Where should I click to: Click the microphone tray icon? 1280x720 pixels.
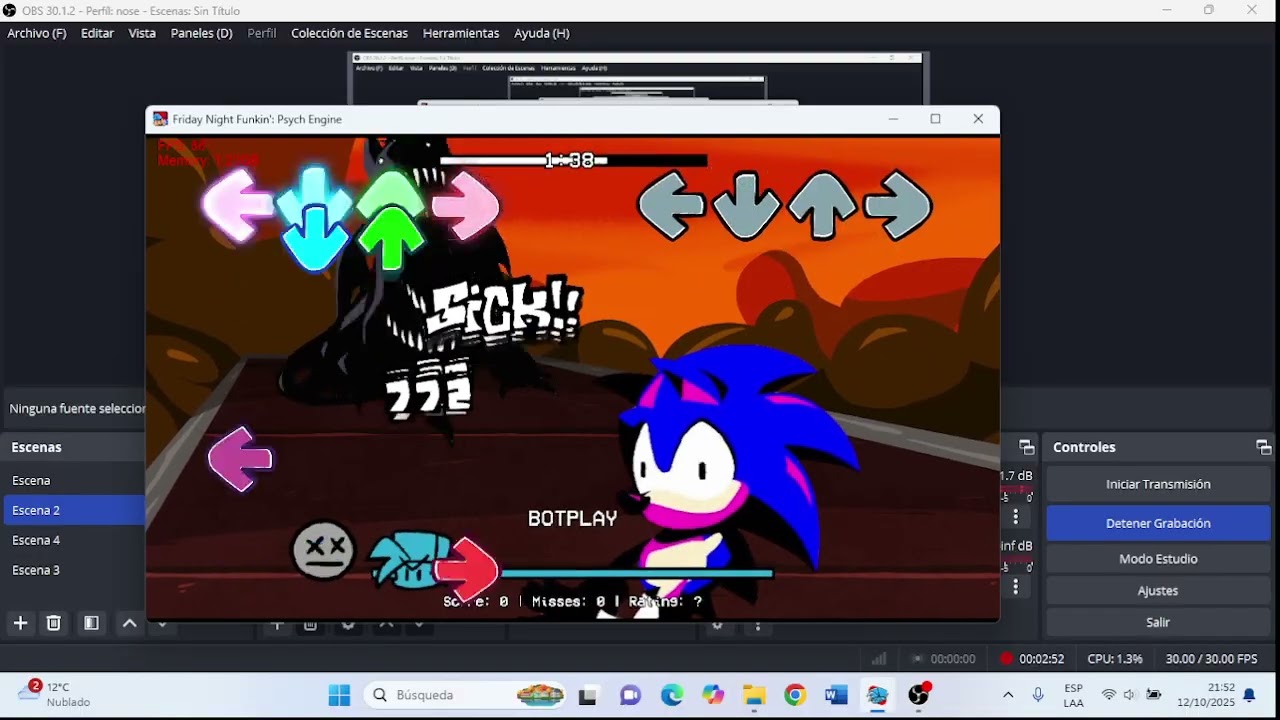(1038, 695)
